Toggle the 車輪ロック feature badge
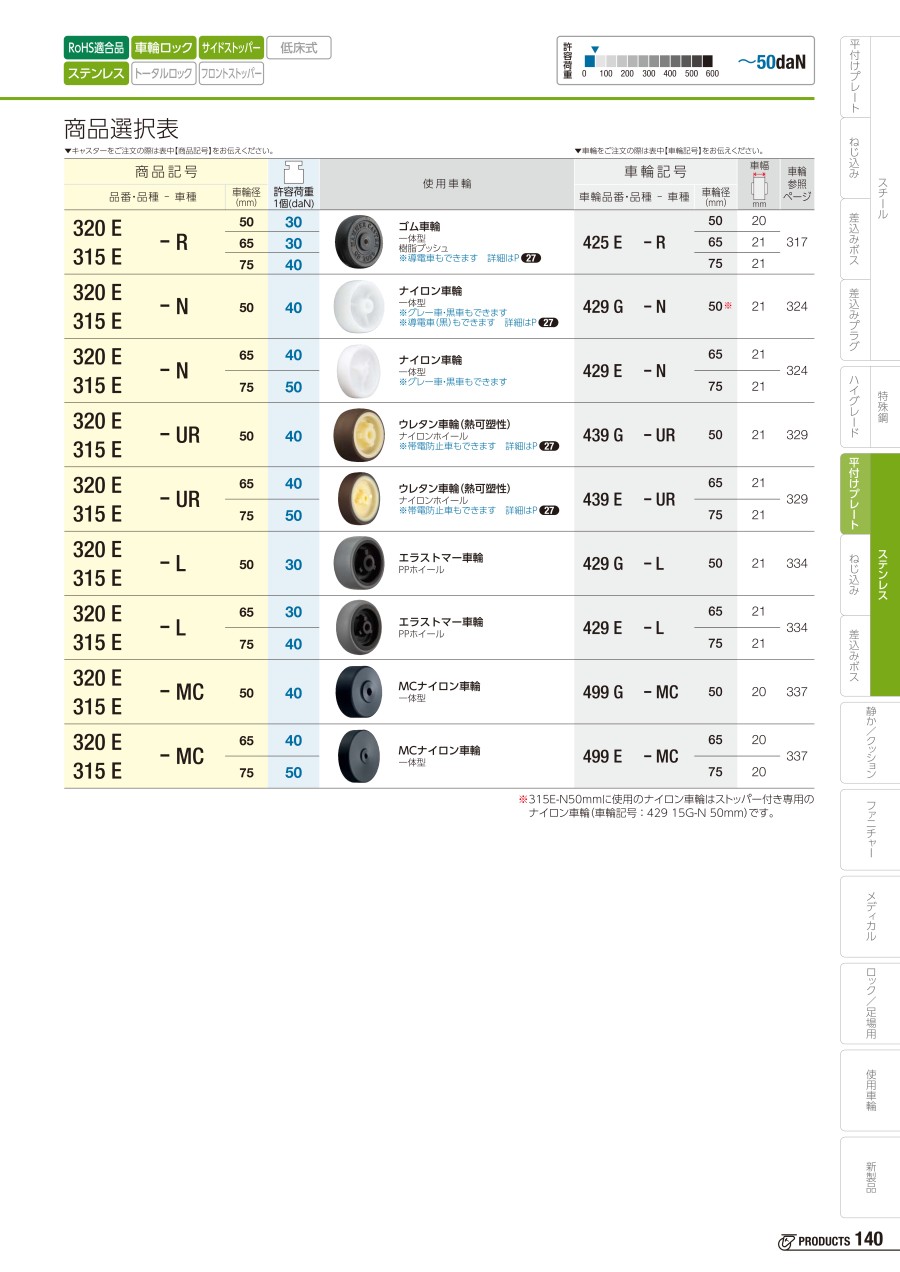The image size is (900, 1272). [x=164, y=47]
